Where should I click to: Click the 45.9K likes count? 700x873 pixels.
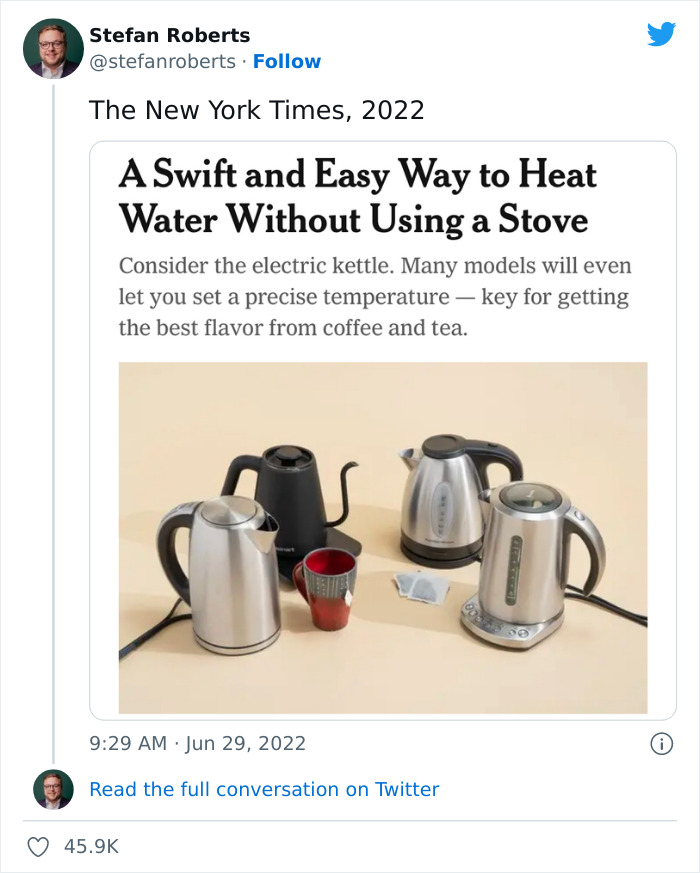[x=91, y=847]
